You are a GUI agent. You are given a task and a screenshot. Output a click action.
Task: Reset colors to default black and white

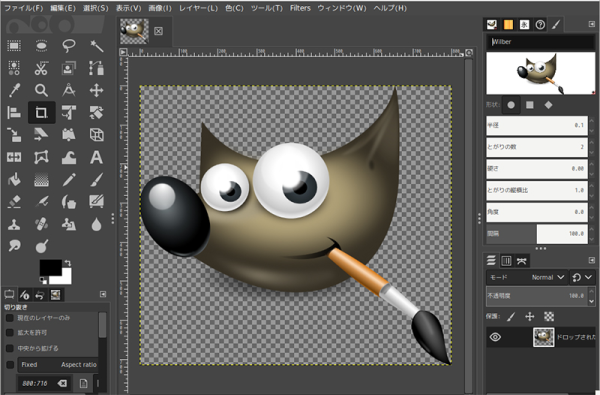[x=43, y=281]
